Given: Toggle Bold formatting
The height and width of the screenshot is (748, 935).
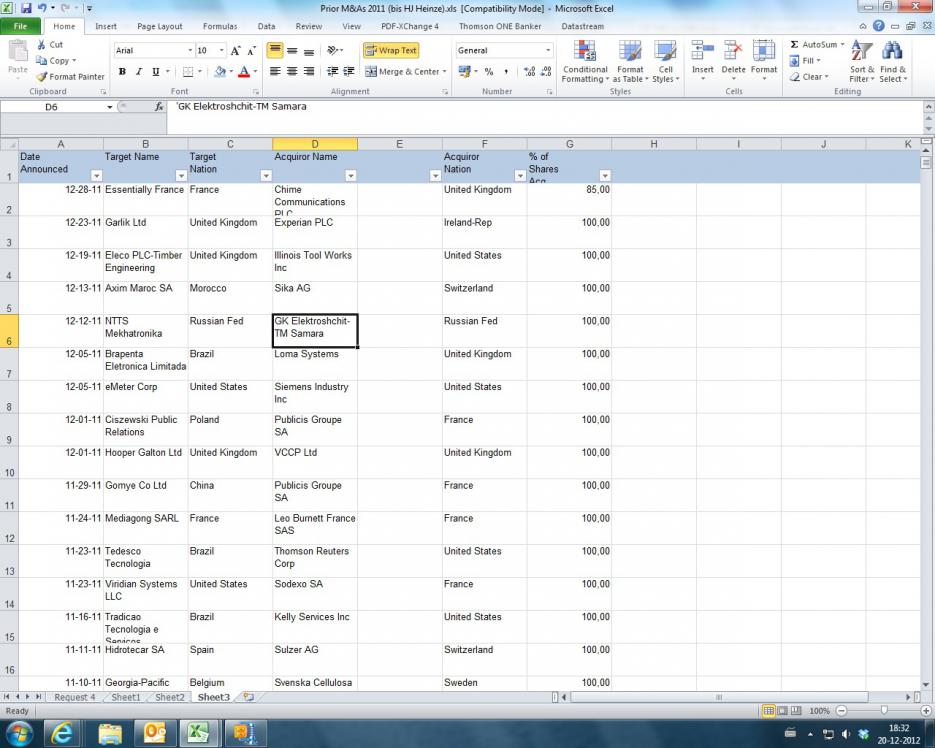Looking at the screenshot, I should click(122, 72).
